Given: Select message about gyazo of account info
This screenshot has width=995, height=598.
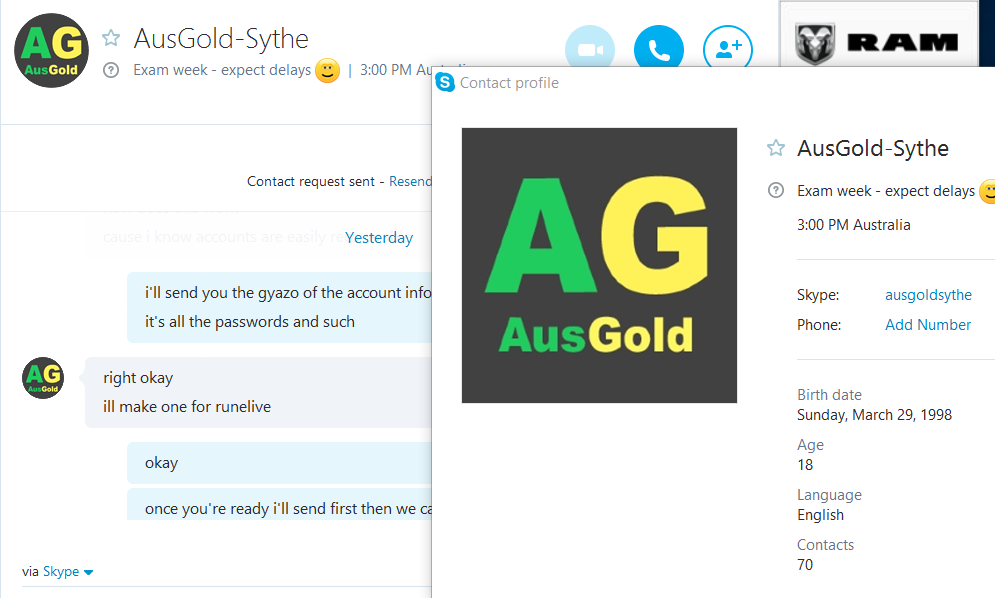Looking at the screenshot, I should tap(287, 293).
